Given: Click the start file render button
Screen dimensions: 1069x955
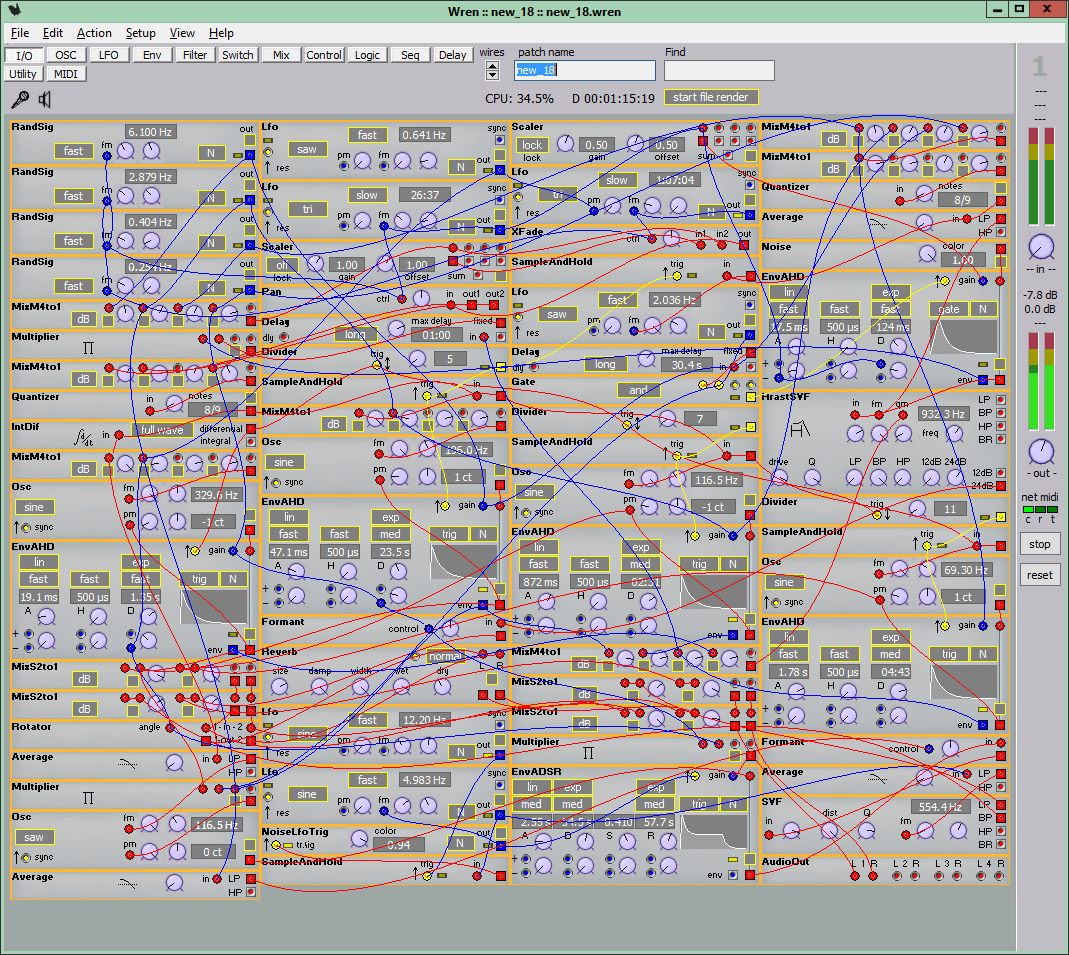Looking at the screenshot, I should (x=711, y=97).
